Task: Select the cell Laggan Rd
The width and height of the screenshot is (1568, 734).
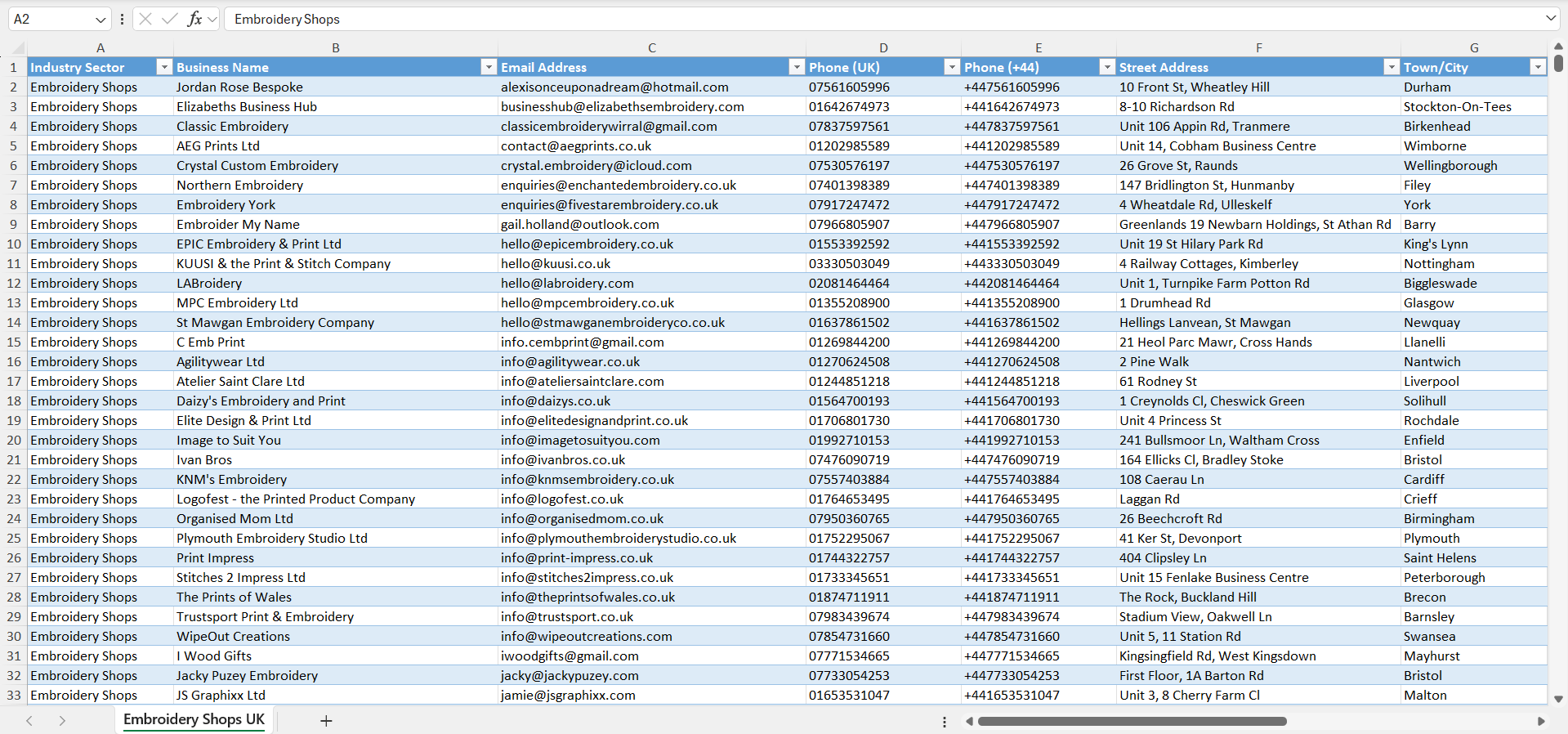Action: pos(1258,499)
